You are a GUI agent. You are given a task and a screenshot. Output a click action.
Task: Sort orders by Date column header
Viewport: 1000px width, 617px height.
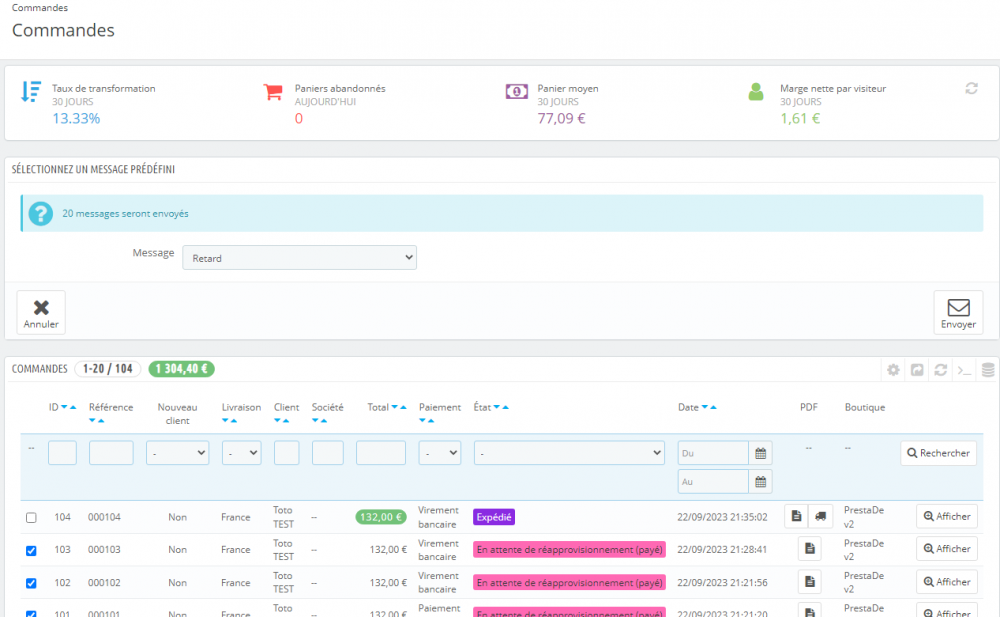[x=688, y=407]
